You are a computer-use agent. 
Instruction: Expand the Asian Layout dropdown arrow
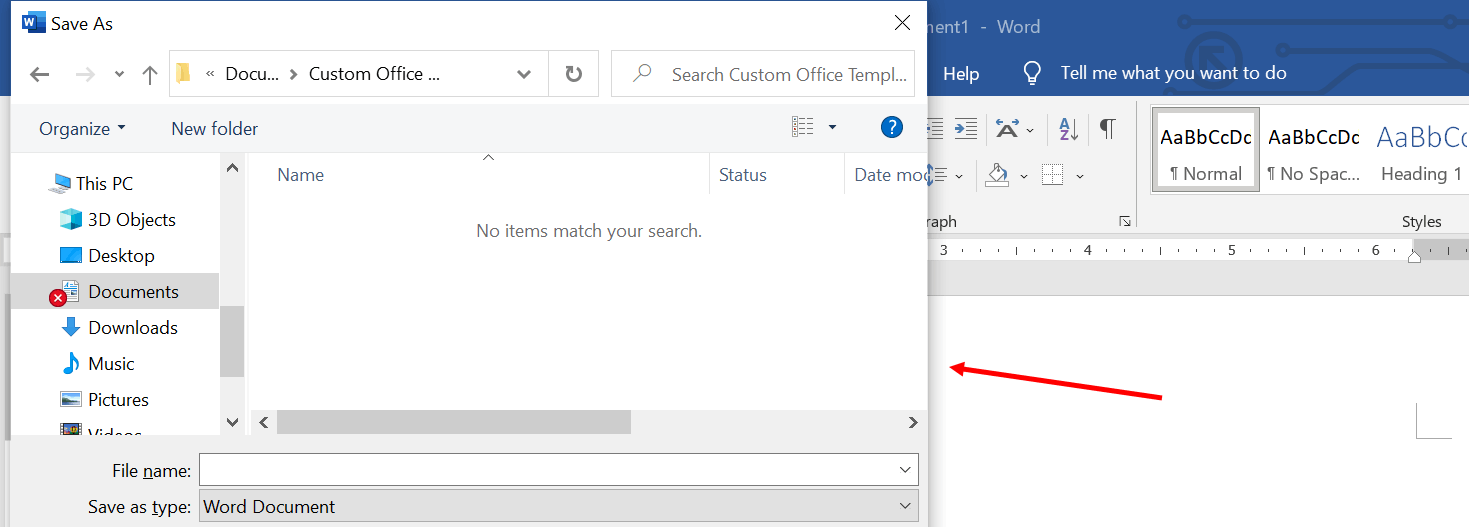(1030, 129)
